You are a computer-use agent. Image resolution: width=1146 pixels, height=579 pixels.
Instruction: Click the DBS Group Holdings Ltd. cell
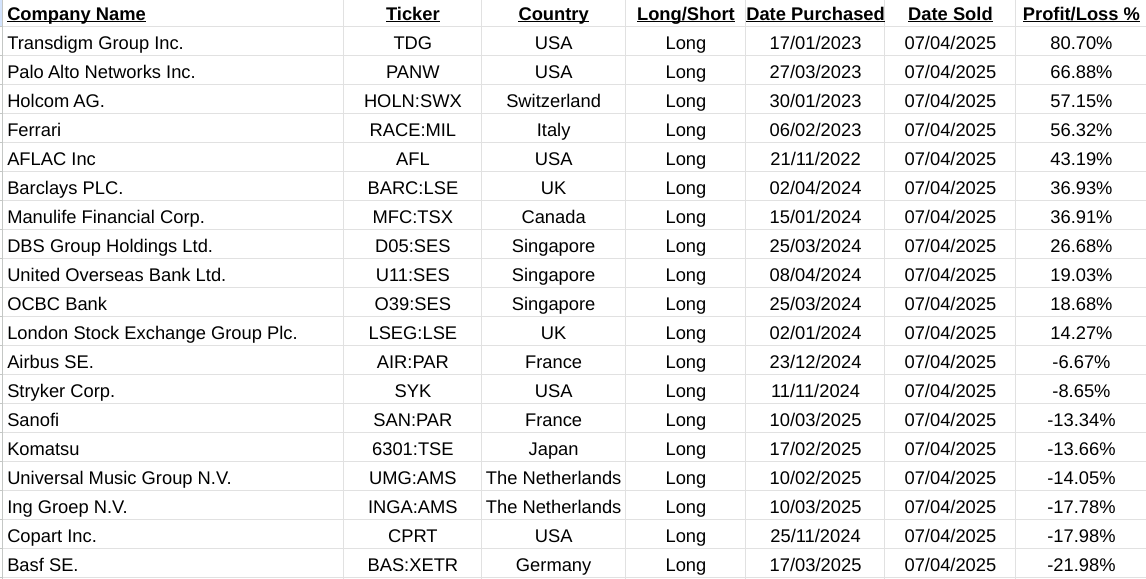[110, 246]
